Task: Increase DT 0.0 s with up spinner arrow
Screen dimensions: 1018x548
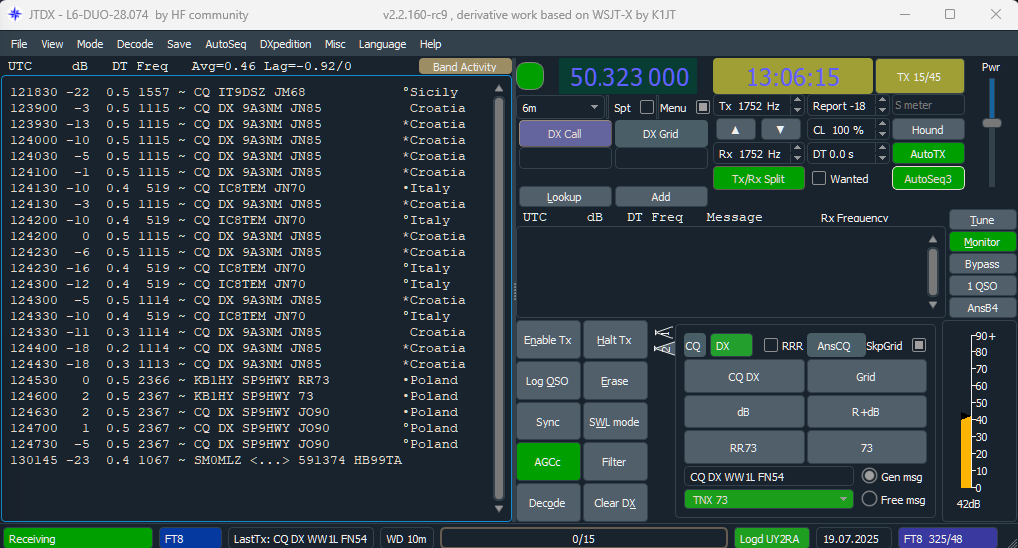Action: (882, 149)
